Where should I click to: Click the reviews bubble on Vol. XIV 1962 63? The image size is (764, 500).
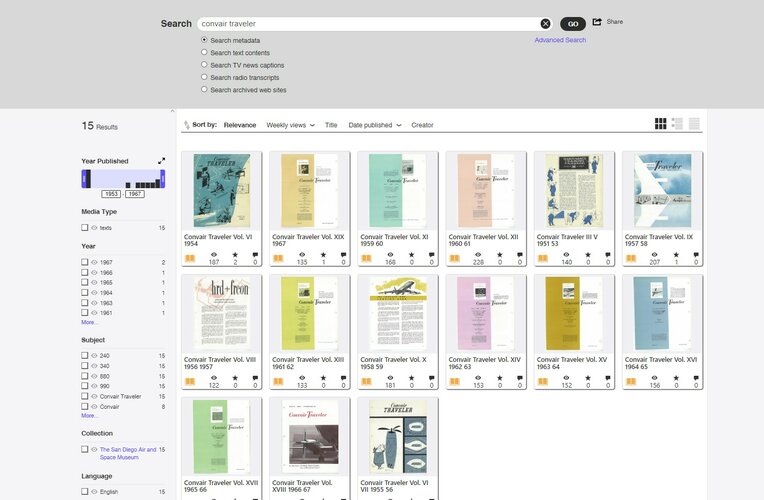tap(520, 378)
